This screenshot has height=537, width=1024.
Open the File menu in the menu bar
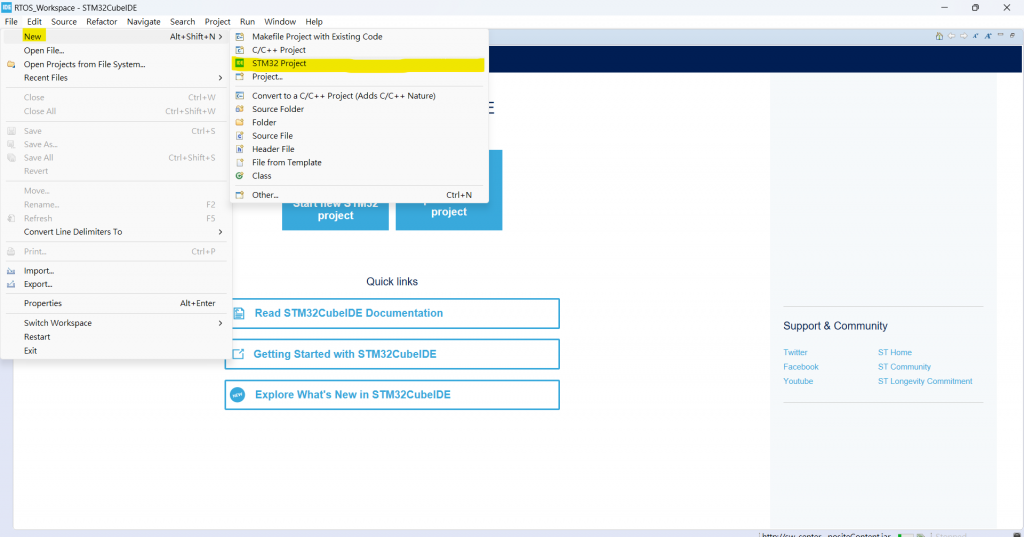coord(11,22)
